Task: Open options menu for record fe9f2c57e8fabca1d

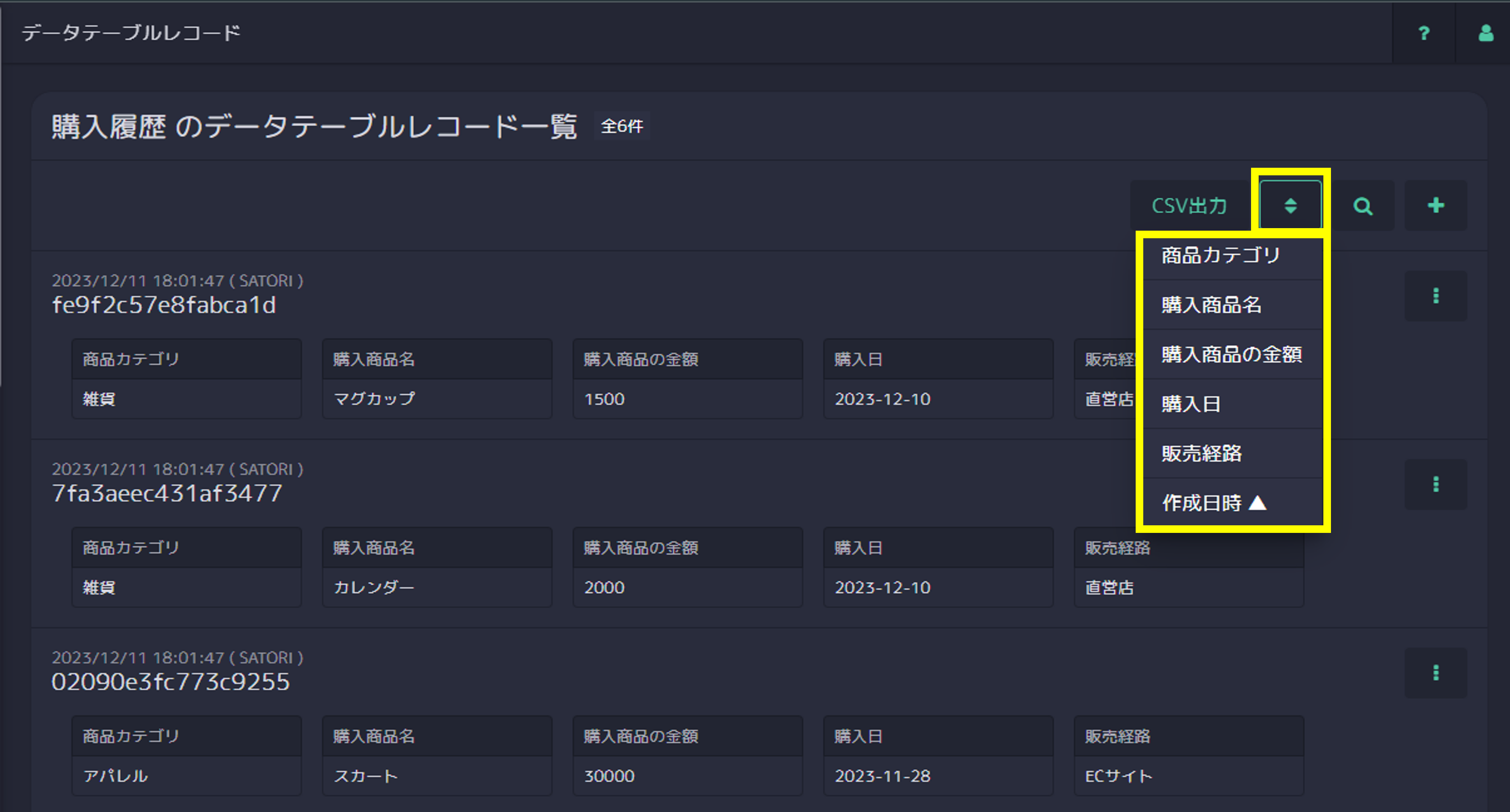Action: 1435,296
